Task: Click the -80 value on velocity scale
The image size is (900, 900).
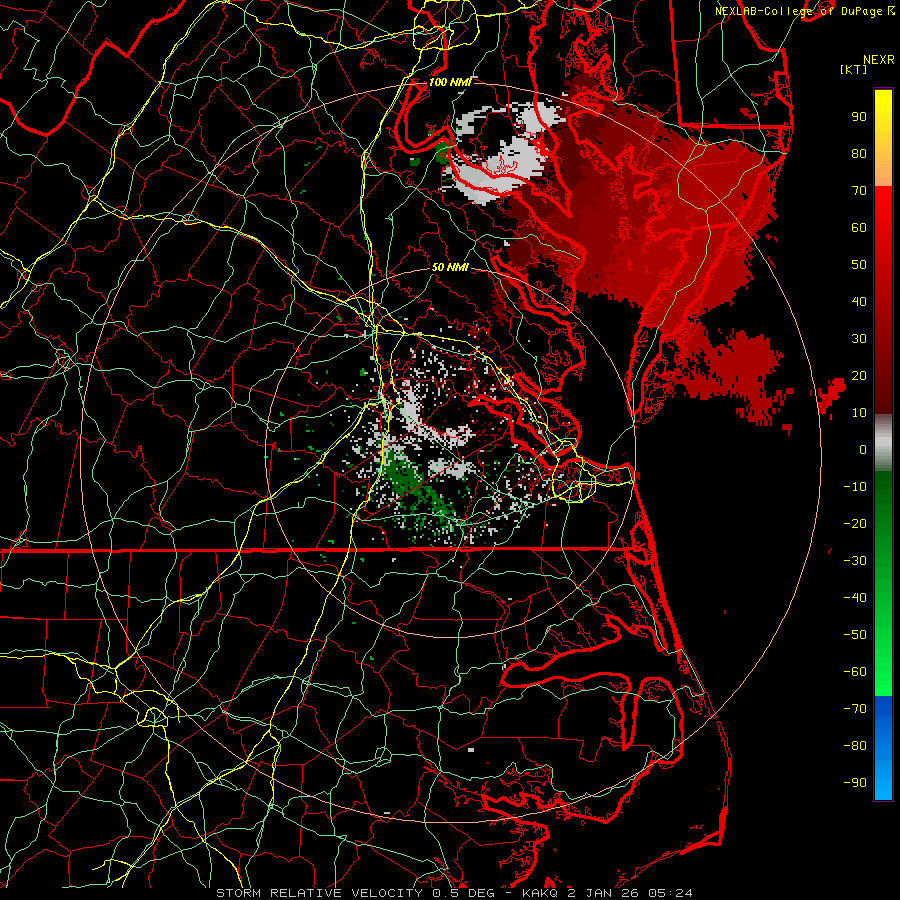Action: [x=855, y=746]
